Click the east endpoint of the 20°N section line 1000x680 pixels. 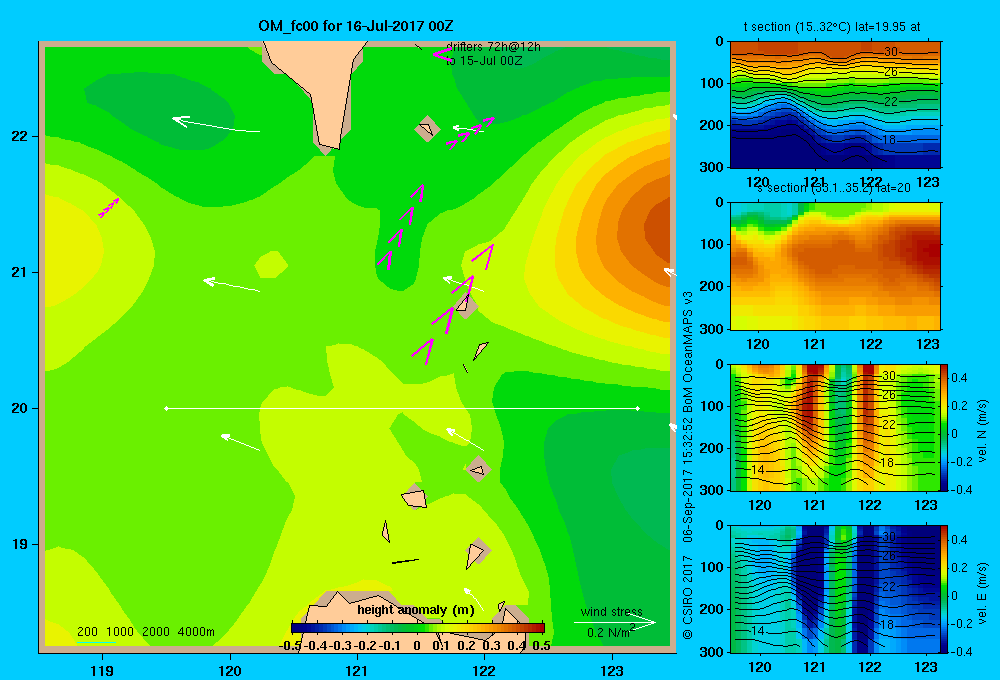point(637,408)
